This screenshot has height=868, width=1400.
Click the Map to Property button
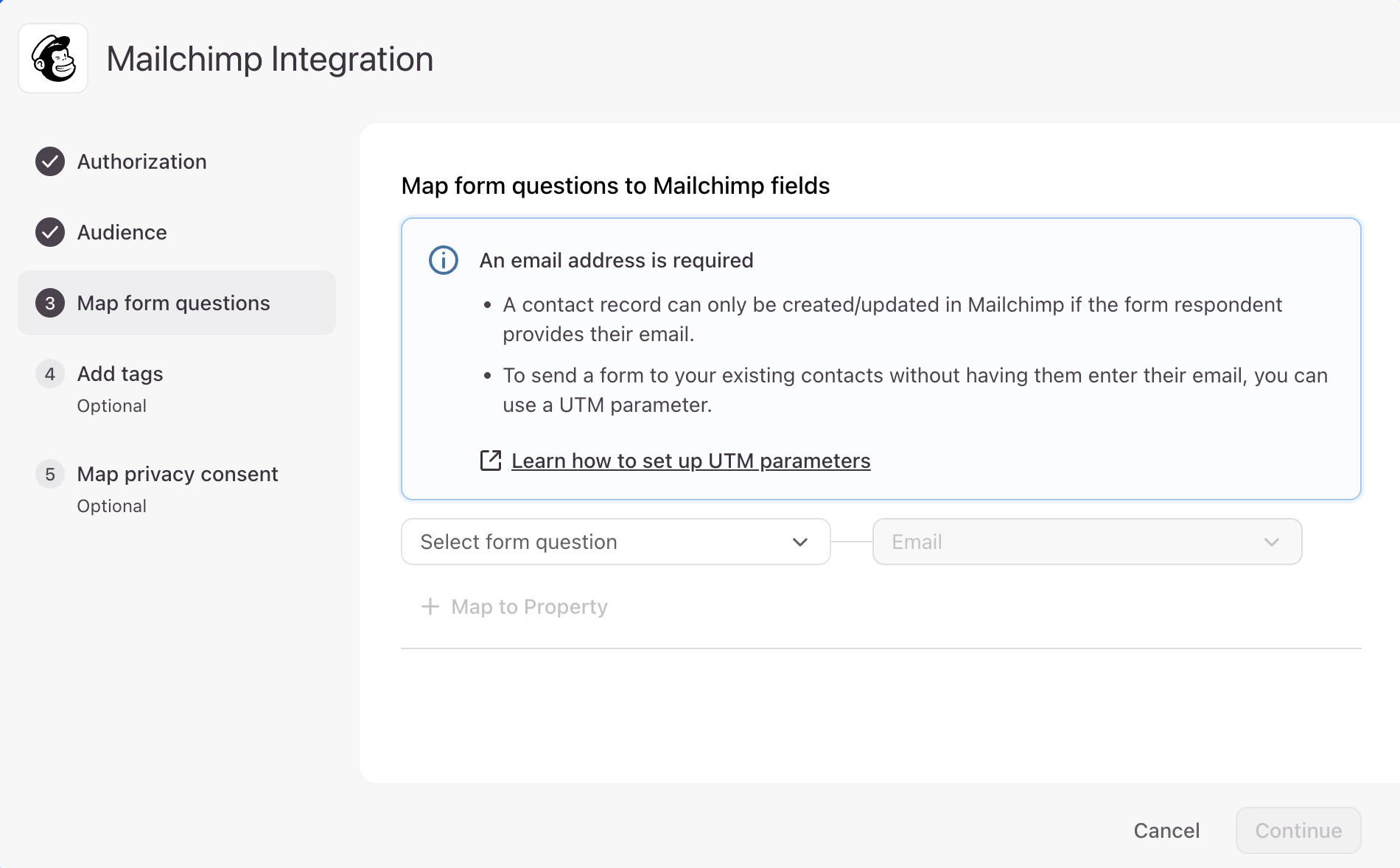(x=514, y=606)
